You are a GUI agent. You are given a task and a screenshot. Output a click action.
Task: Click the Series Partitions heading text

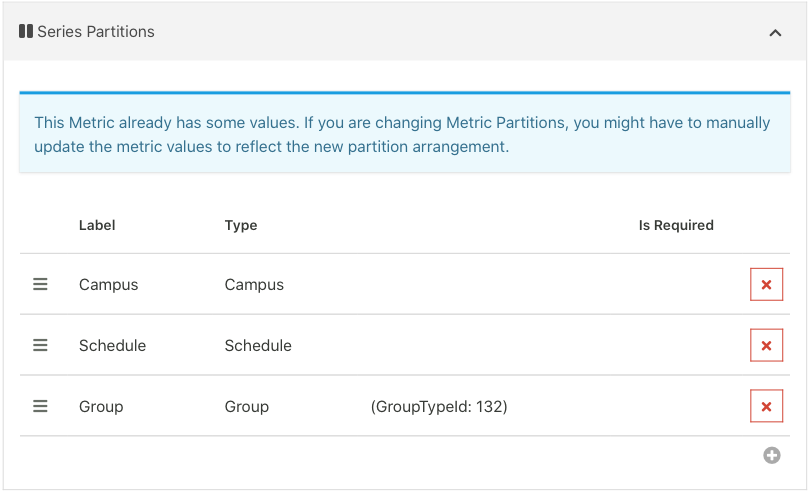pos(96,32)
